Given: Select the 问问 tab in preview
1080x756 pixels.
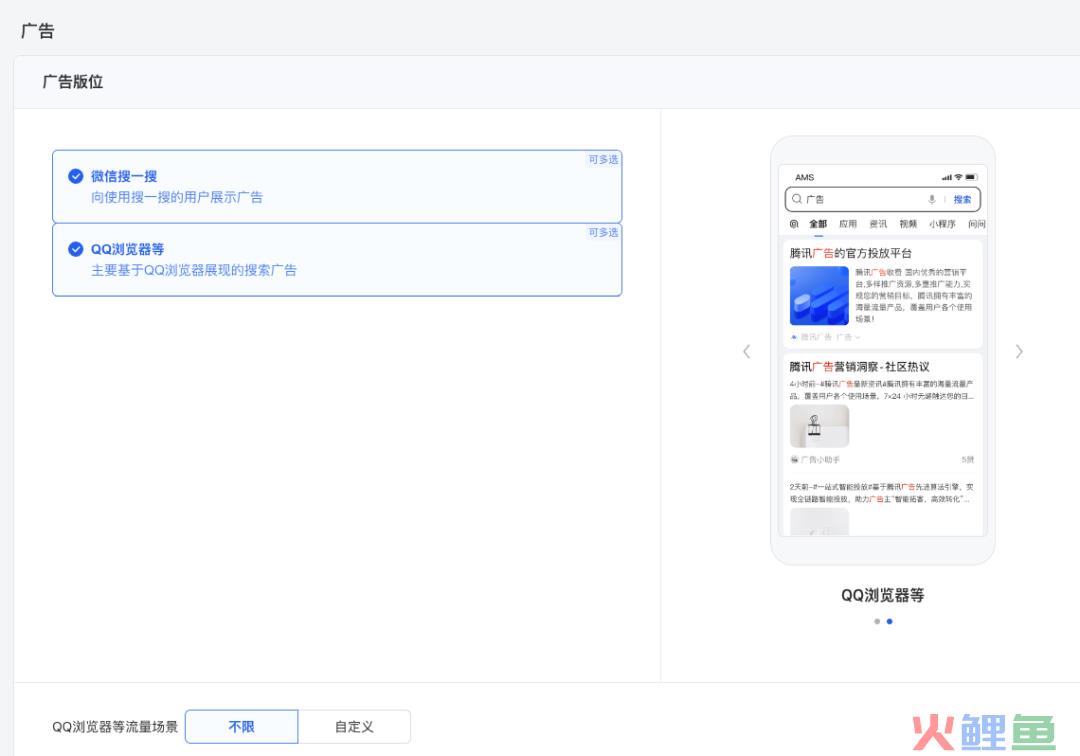Looking at the screenshot, I should 977,224.
